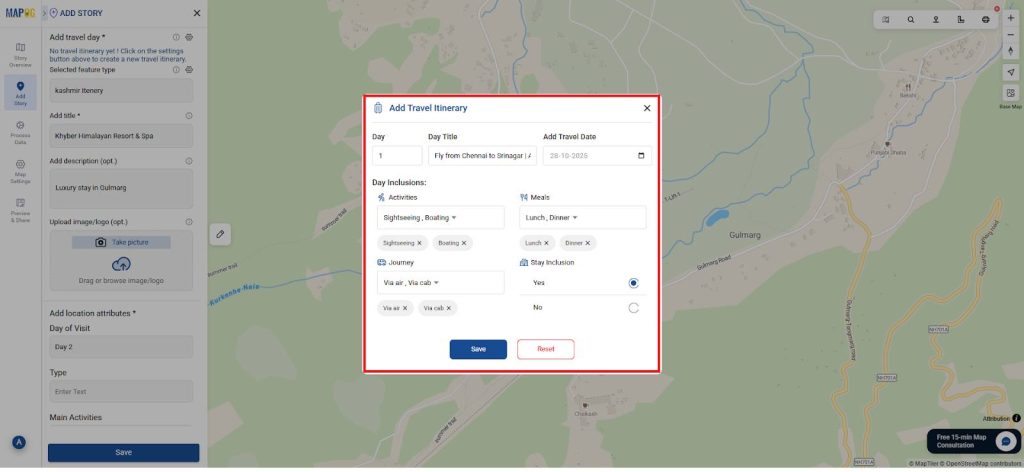Save the travel itinerary
This screenshot has height=472, width=1024.
pos(478,349)
